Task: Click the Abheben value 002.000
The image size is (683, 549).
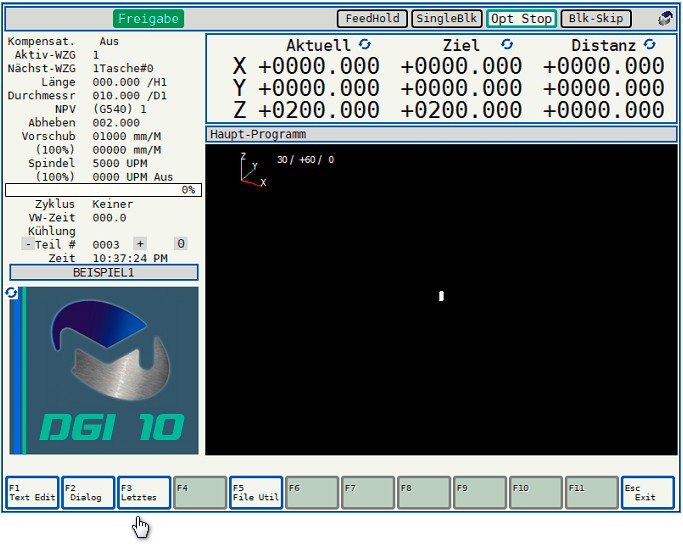Action: 116,123
